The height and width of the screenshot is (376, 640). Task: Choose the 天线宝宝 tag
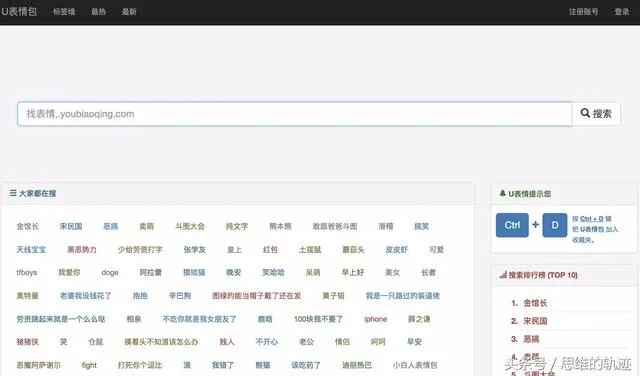tap(31, 249)
